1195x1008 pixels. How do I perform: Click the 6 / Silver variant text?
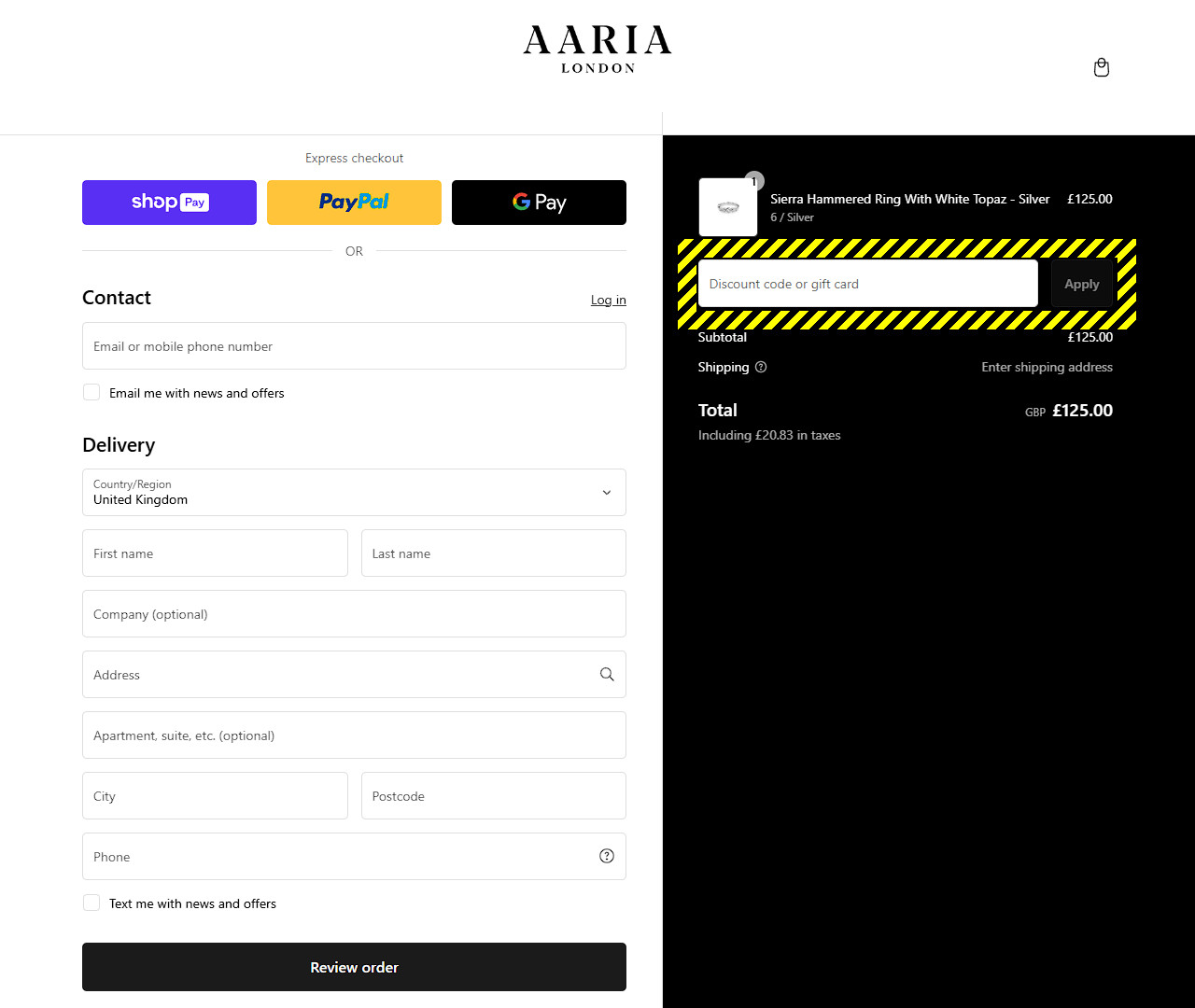pyautogui.click(x=792, y=217)
